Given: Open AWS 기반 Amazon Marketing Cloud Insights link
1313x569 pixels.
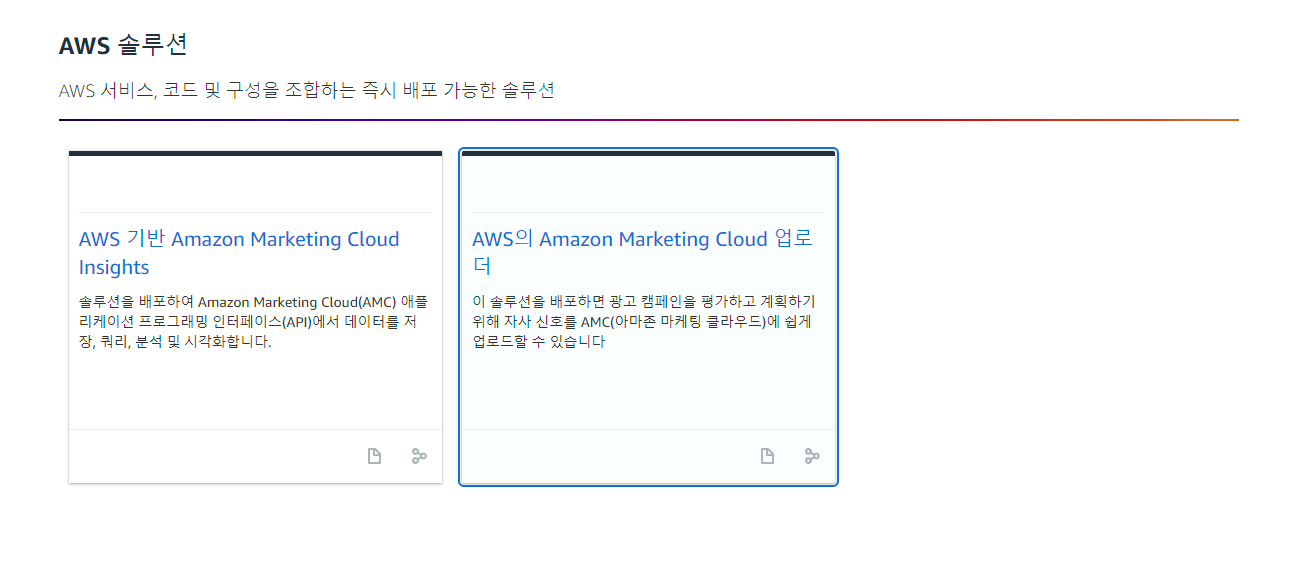Looking at the screenshot, I should 239,253.
